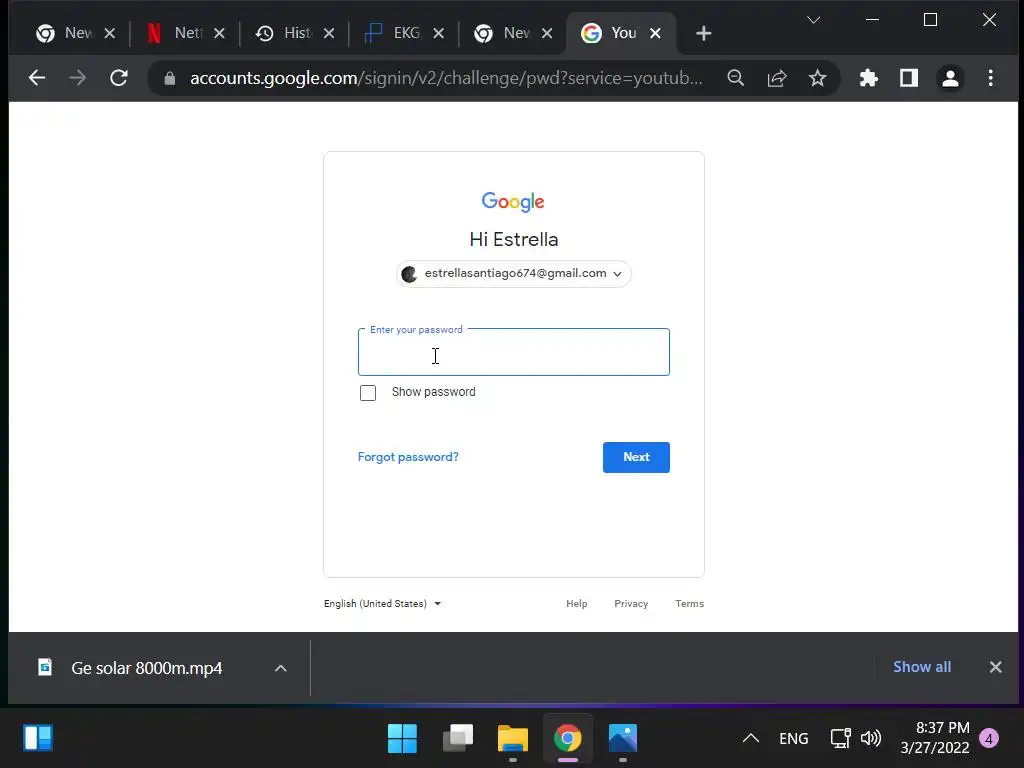
Task: Toggle the browser side panel
Action: point(909,78)
